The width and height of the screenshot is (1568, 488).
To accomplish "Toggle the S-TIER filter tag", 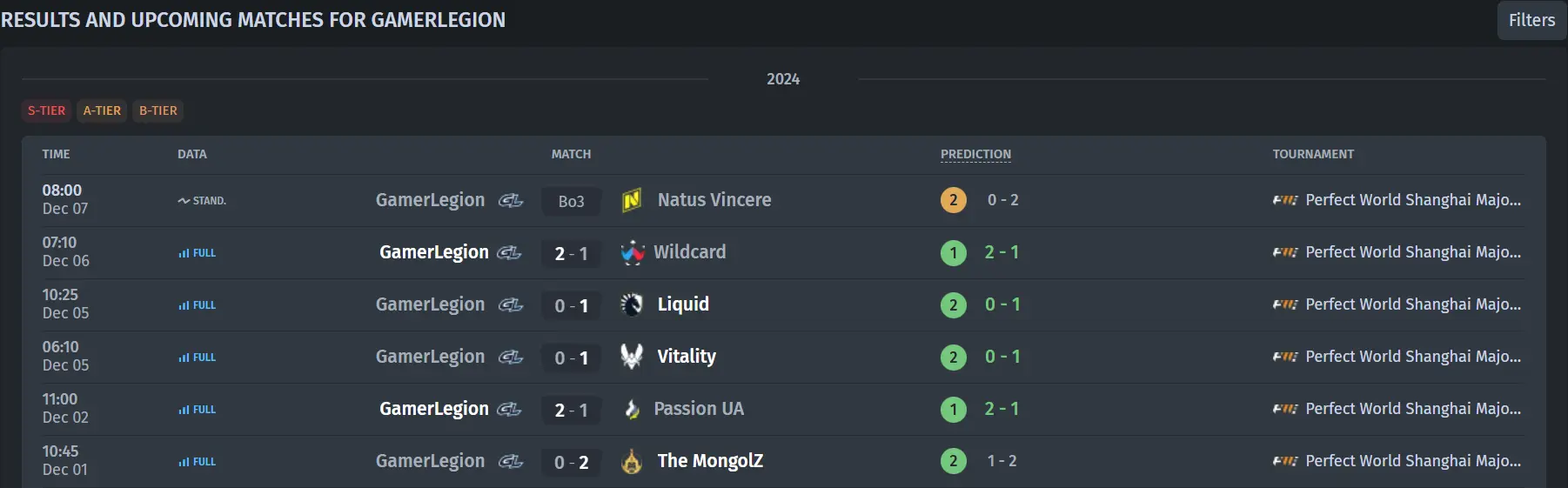I will pos(46,110).
